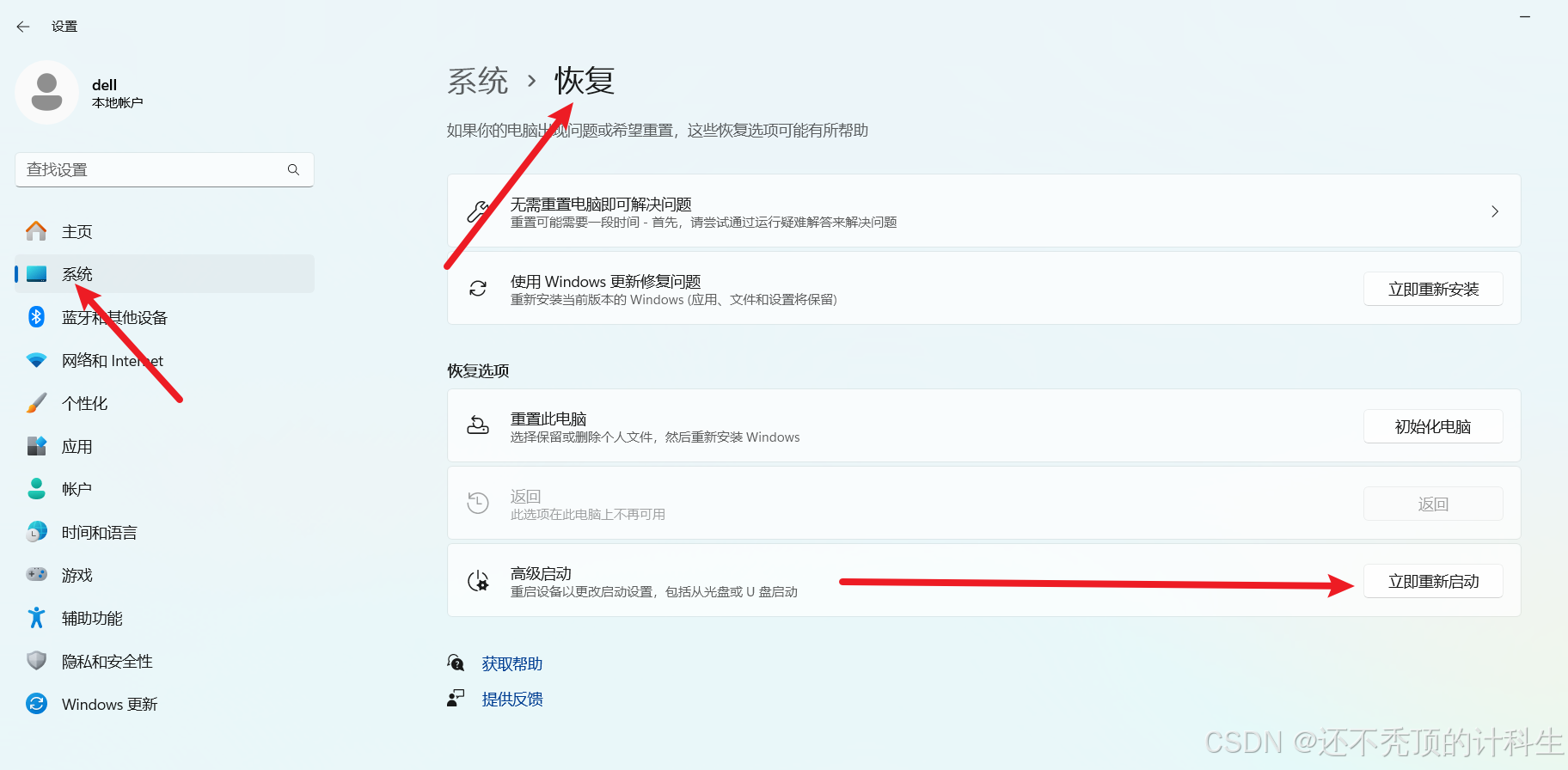1568x770 pixels.
Task: Minimize the Settings window
Action: 1525,16
